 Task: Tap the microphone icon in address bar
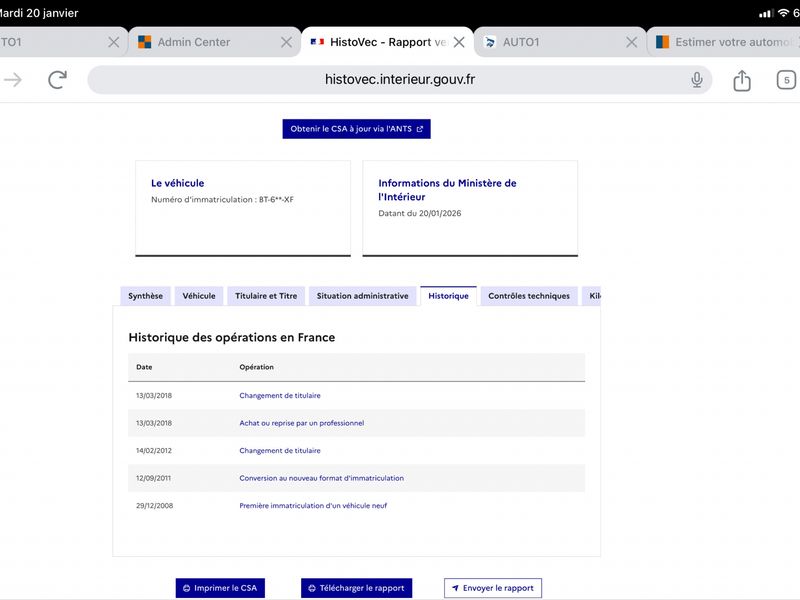coord(697,80)
